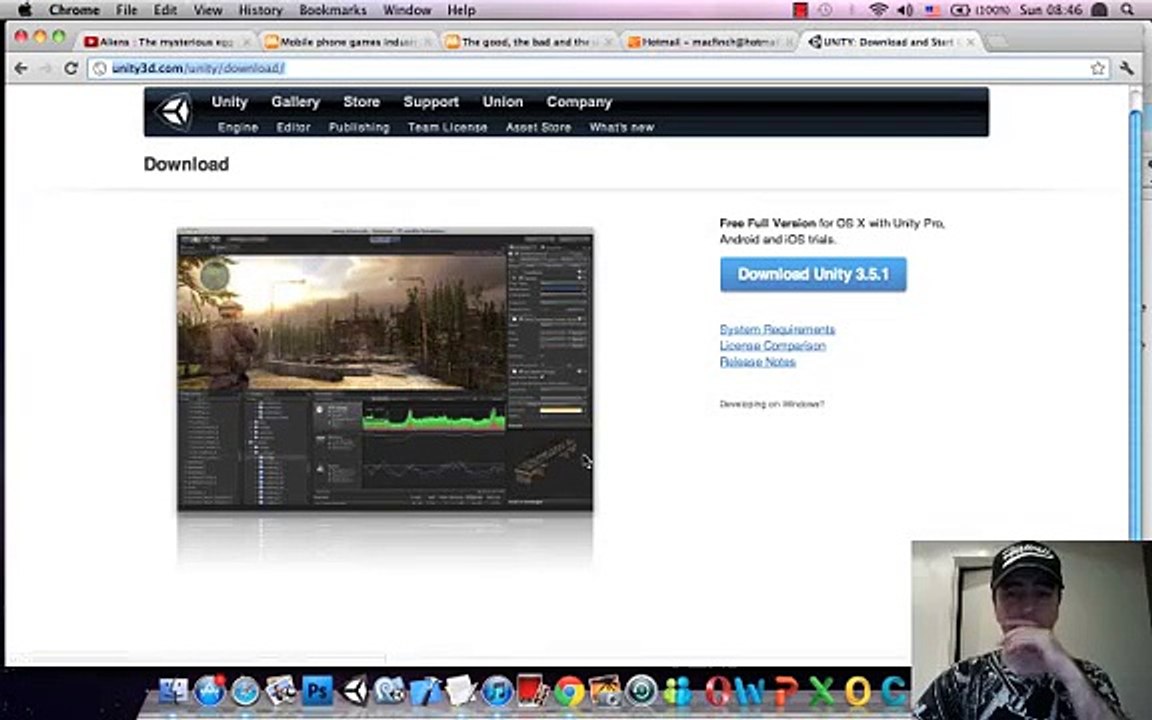
Task: Click the battery status icon
Action: pos(960,10)
